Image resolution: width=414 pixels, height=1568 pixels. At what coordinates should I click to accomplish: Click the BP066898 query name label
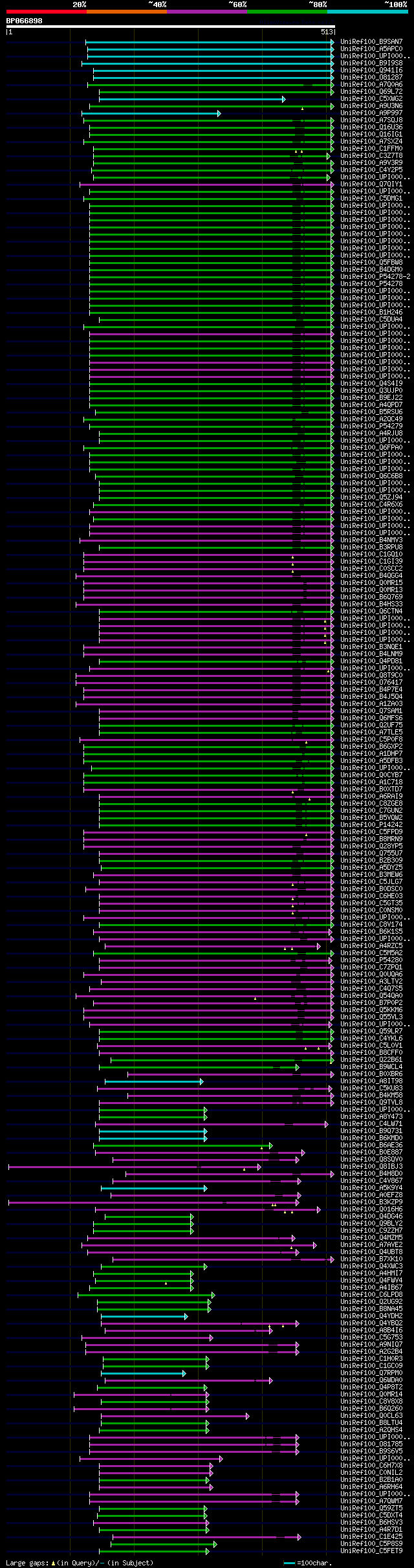pos(24,21)
